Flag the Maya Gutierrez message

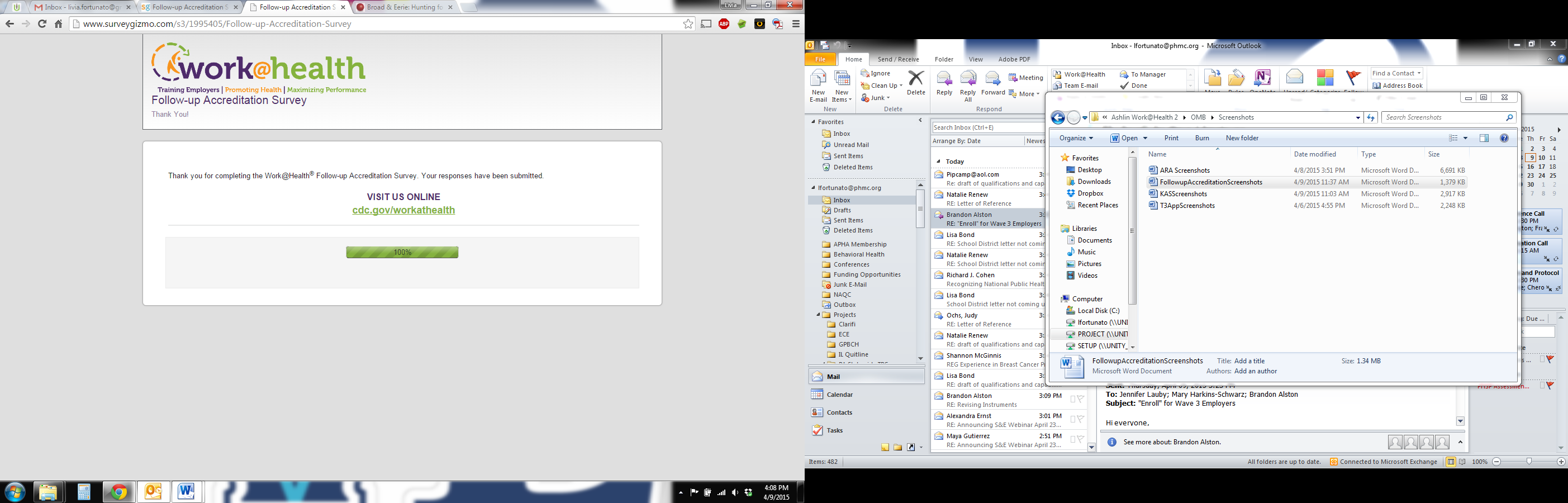pos(1080,440)
